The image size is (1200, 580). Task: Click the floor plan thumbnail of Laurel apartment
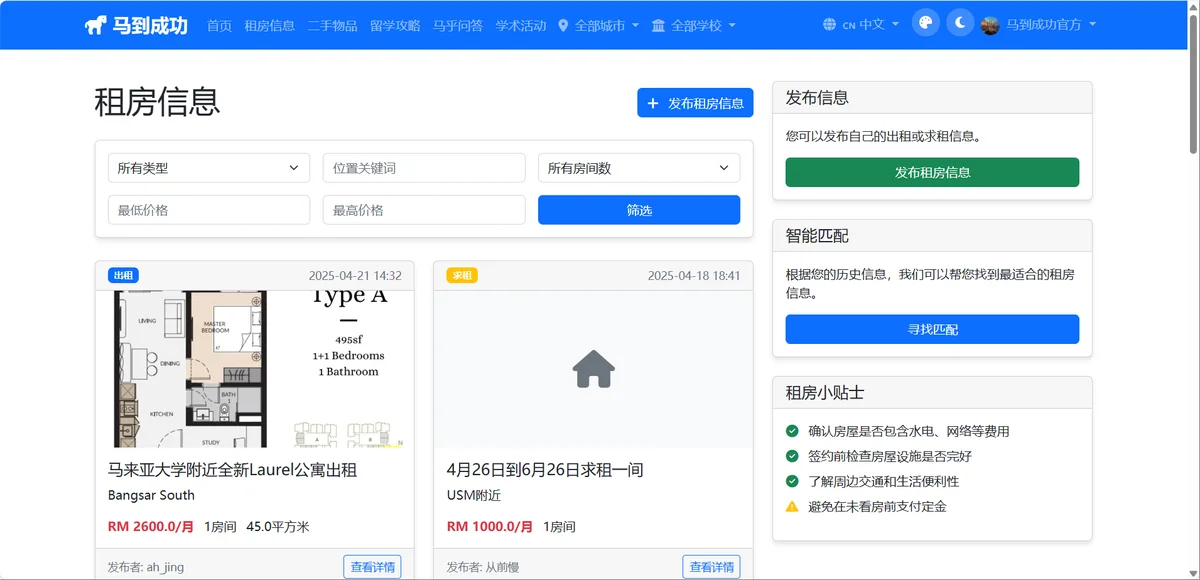pos(254,369)
